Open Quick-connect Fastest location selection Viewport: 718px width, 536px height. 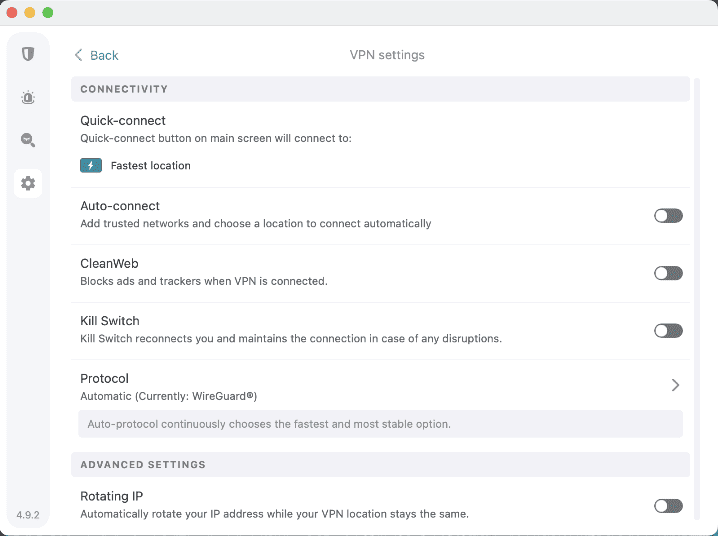pos(150,165)
